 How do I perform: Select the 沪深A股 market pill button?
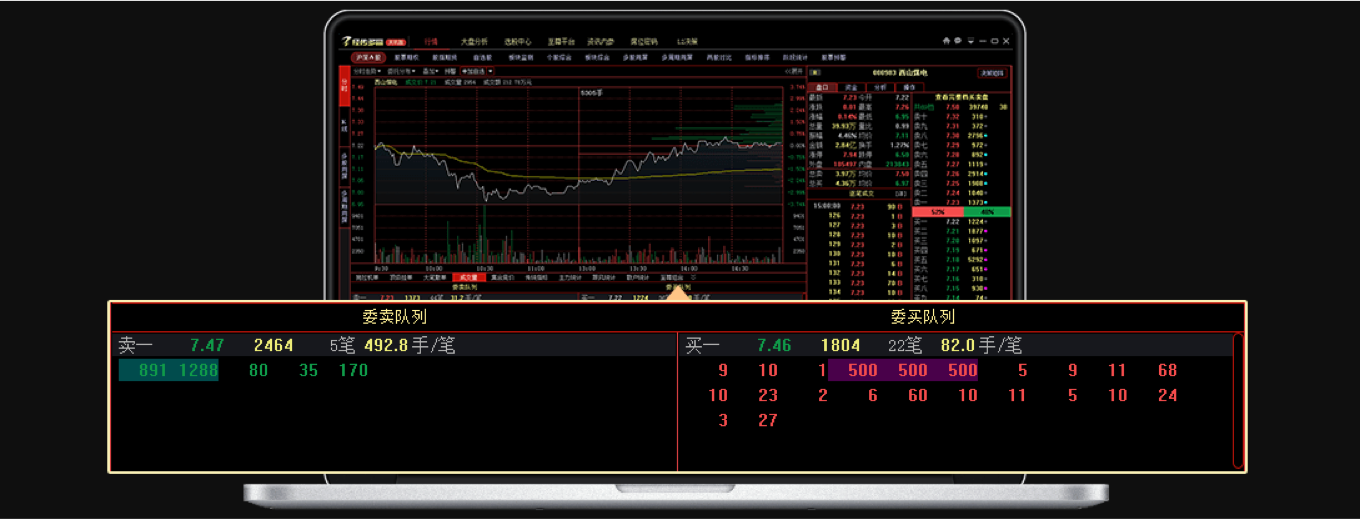coord(368,57)
